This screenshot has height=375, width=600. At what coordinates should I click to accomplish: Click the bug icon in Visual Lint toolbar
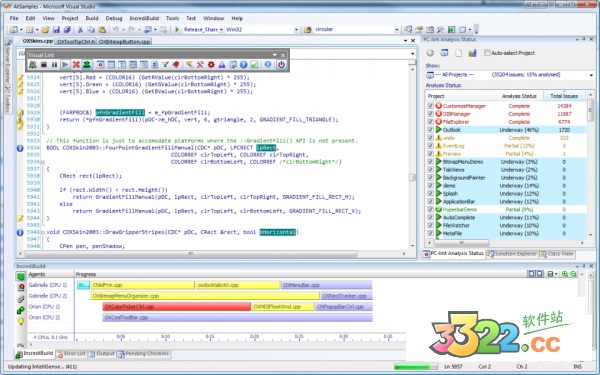pos(33,65)
